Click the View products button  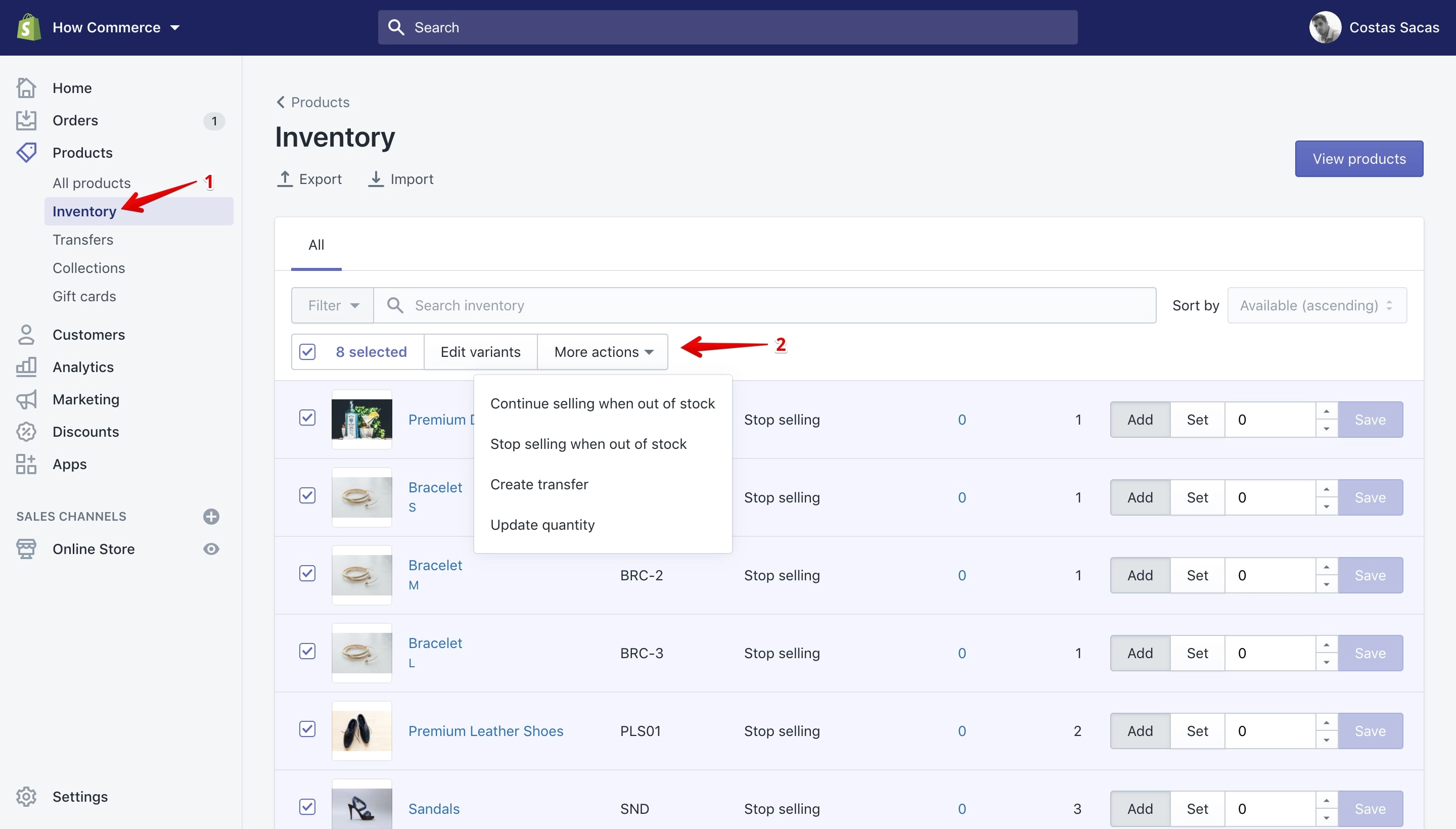pos(1358,159)
